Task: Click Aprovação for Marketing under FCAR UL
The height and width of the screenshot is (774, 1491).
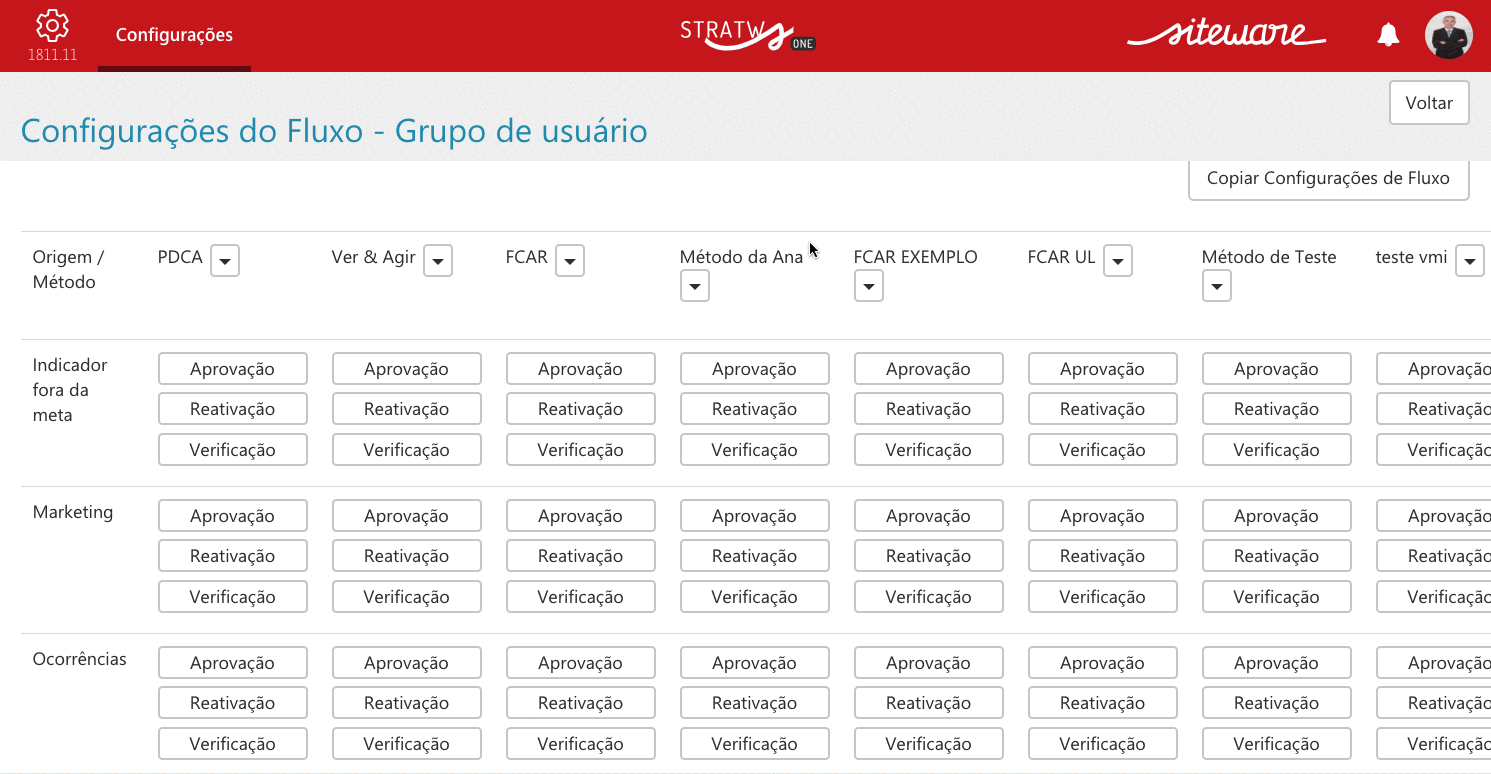Action: (x=1103, y=516)
